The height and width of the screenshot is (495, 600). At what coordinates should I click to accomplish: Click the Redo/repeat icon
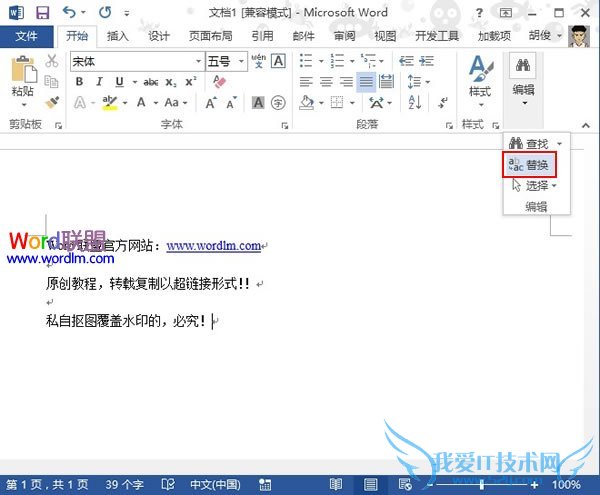105,13
